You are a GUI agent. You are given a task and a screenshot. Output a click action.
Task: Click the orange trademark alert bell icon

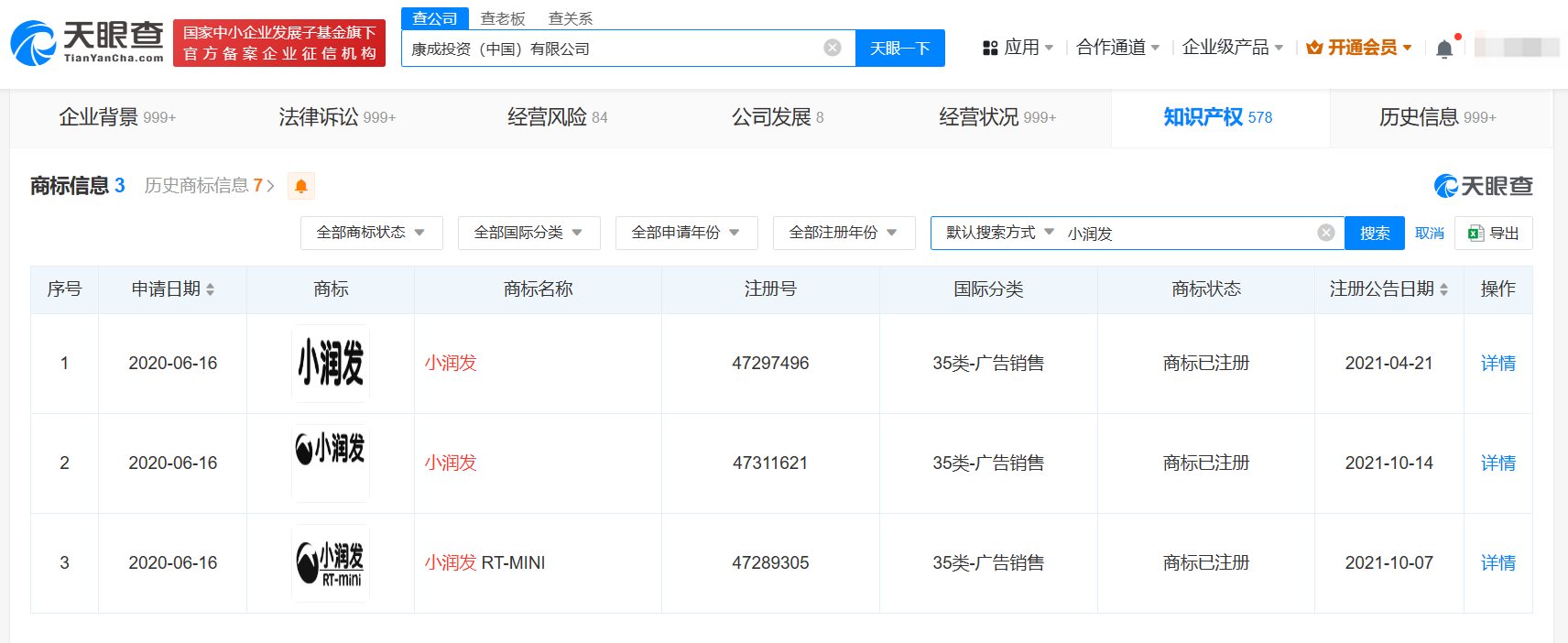tap(300, 186)
